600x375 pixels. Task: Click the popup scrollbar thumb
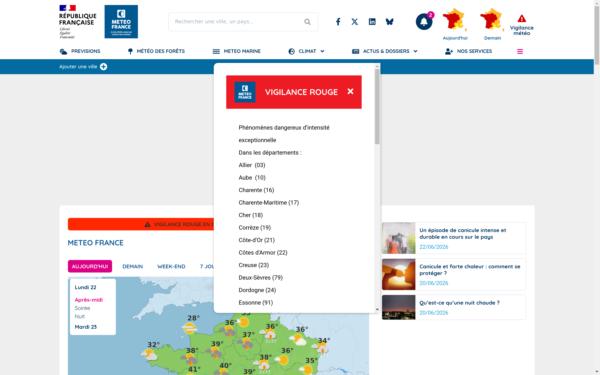point(377,106)
